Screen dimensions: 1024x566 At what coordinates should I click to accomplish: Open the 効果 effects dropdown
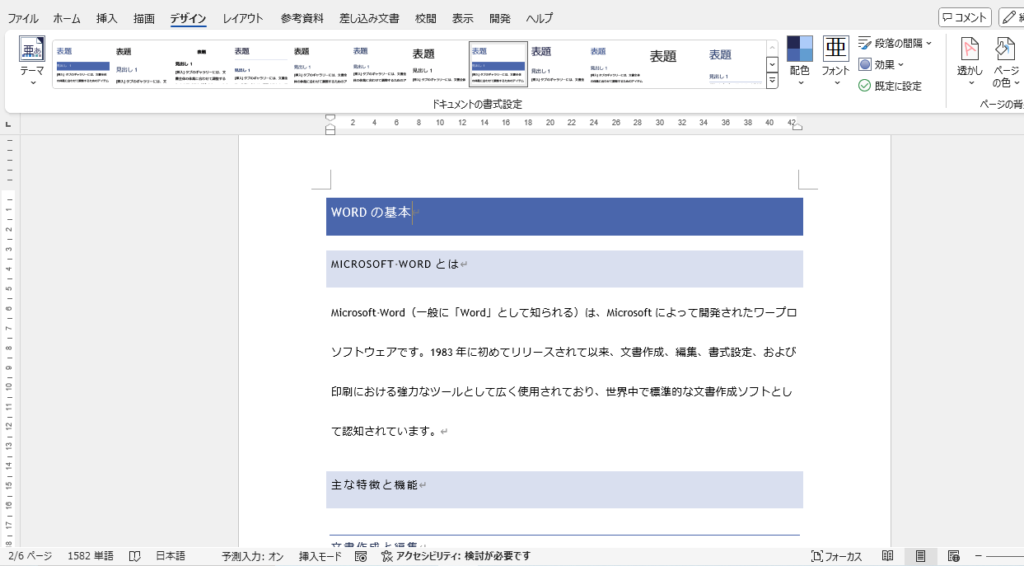click(x=881, y=65)
